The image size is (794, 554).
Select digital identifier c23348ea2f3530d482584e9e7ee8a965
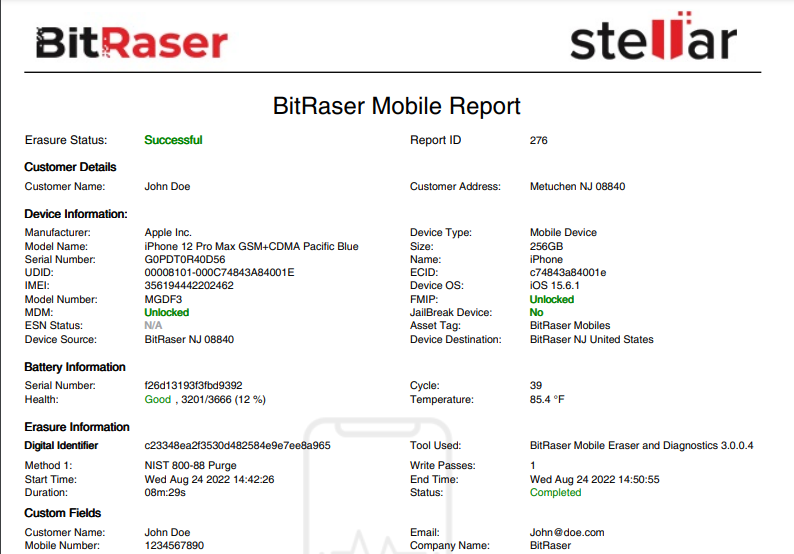pyautogui.click(x=237, y=446)
